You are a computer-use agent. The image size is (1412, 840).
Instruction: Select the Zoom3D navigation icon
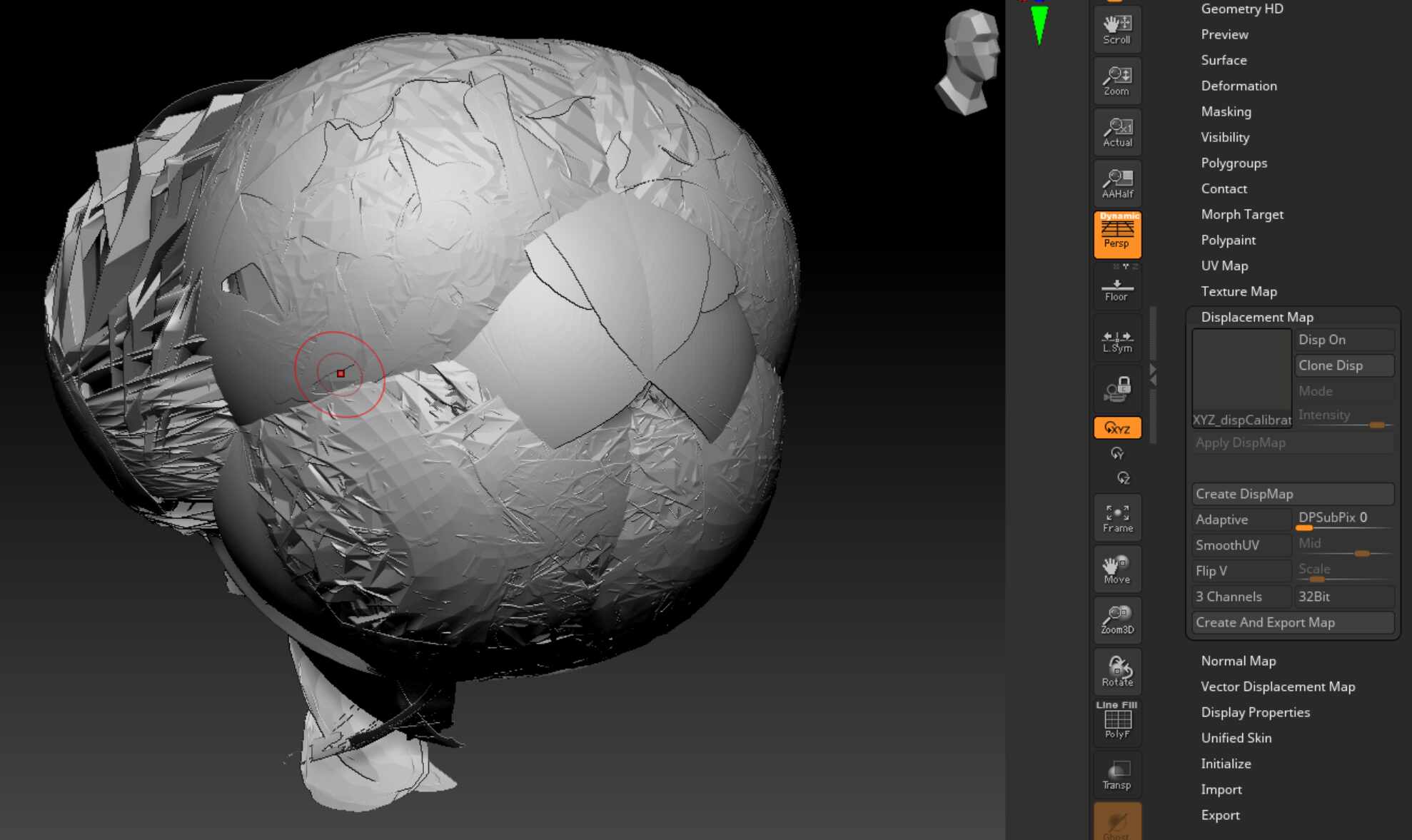[1117, 620]
